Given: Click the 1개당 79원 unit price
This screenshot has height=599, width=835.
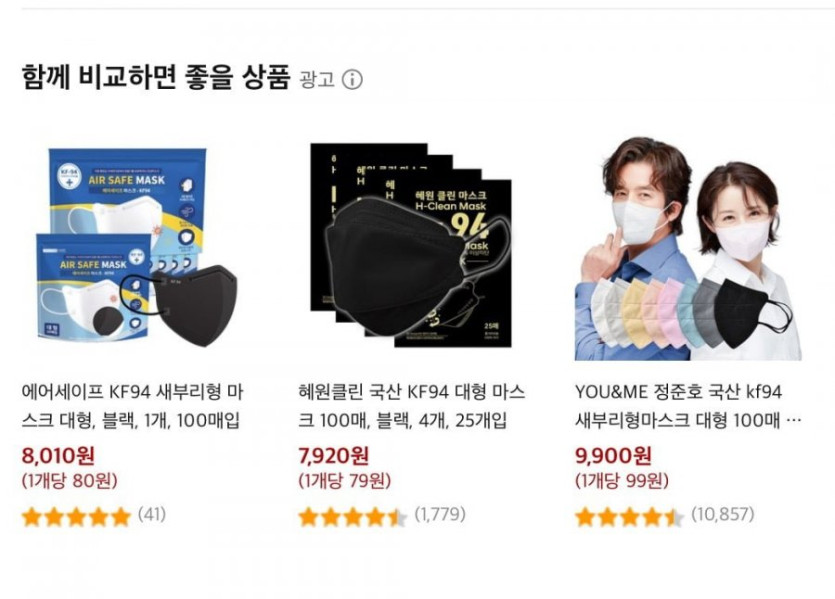Looking at the screenshot, I should (345, 481).
